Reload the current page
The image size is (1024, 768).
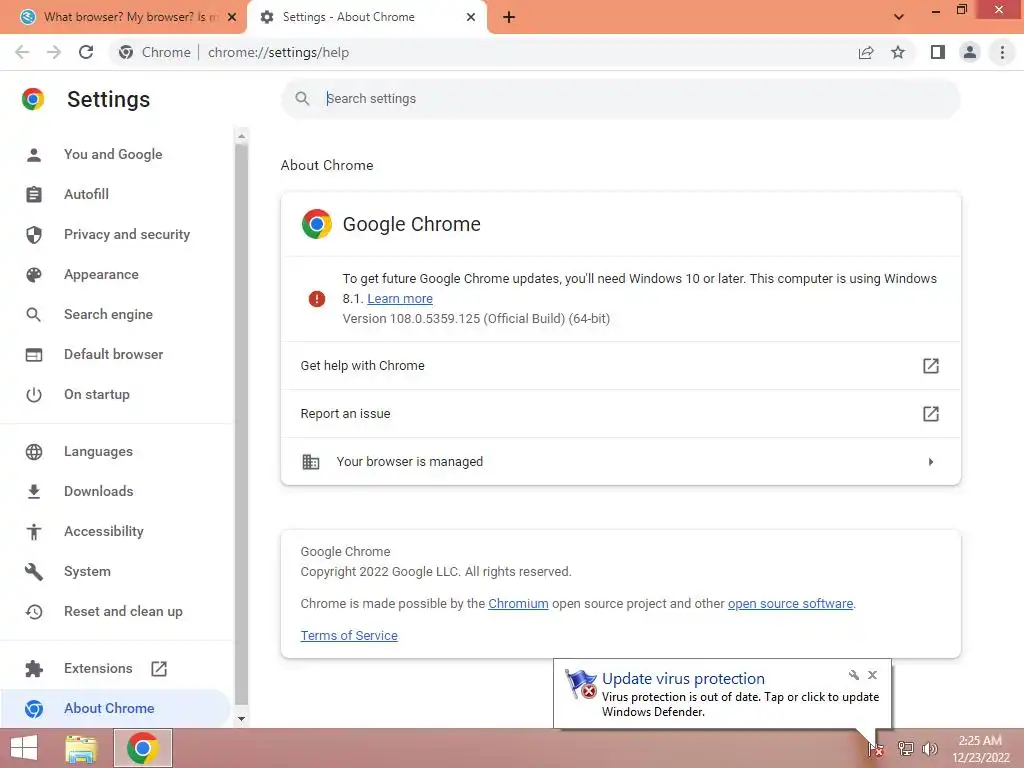86,52
